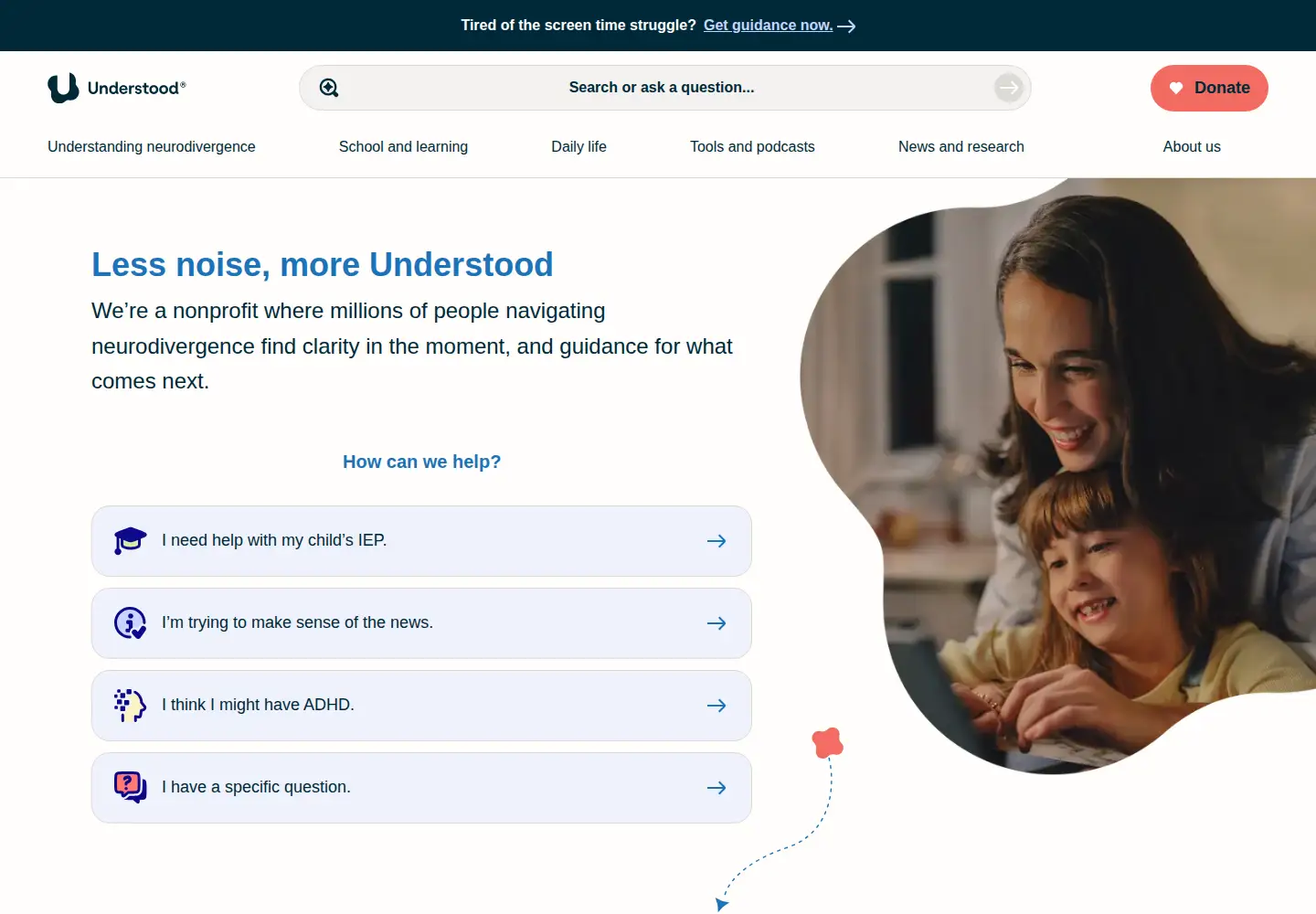
Task: Click the graduation cap IEP icon
Action: tap(130, 540)
